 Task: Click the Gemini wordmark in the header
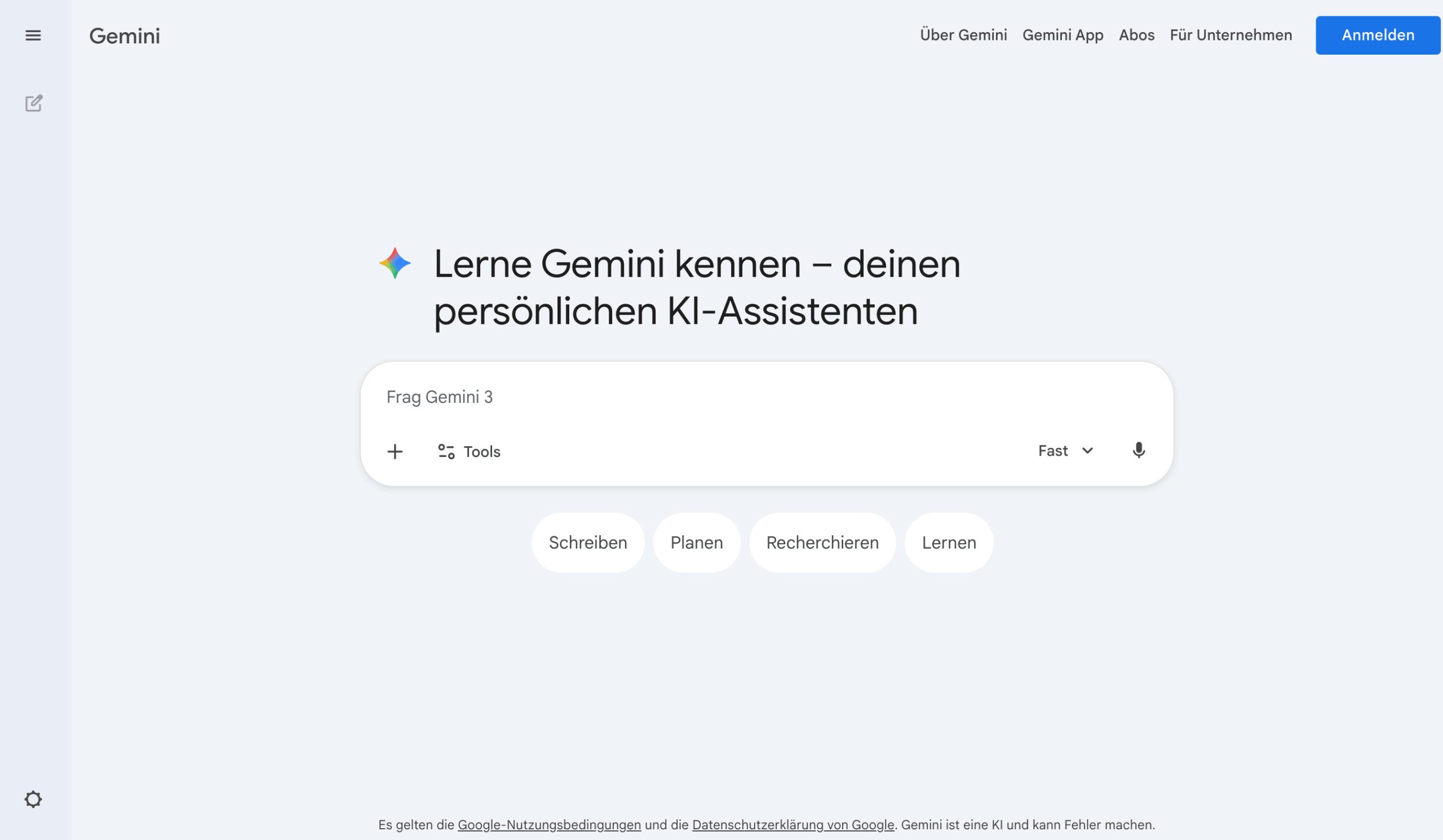click(x=123, y=35)
